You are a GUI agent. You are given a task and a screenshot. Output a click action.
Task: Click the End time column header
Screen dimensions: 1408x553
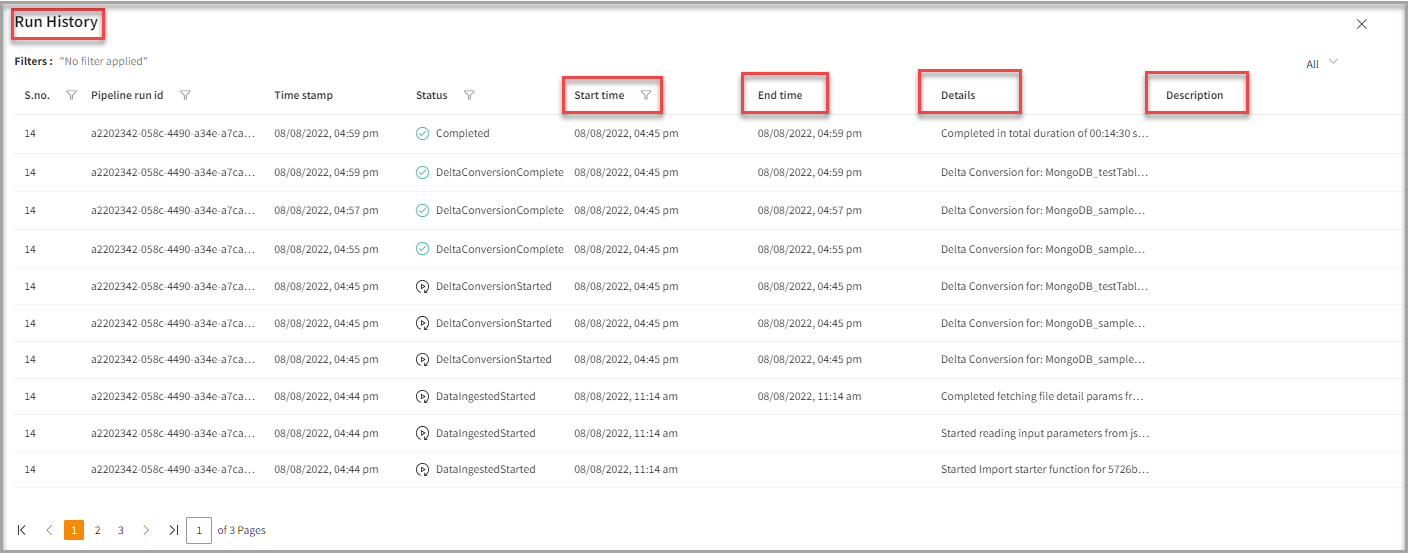[x=779, y=95]
